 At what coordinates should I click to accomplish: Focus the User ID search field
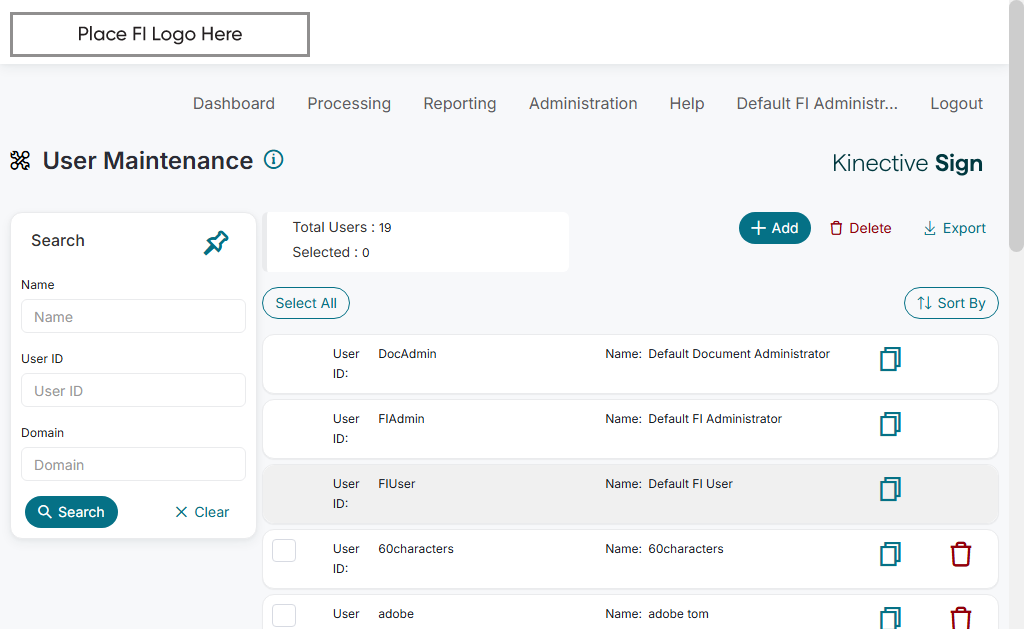tap(133, 391)
